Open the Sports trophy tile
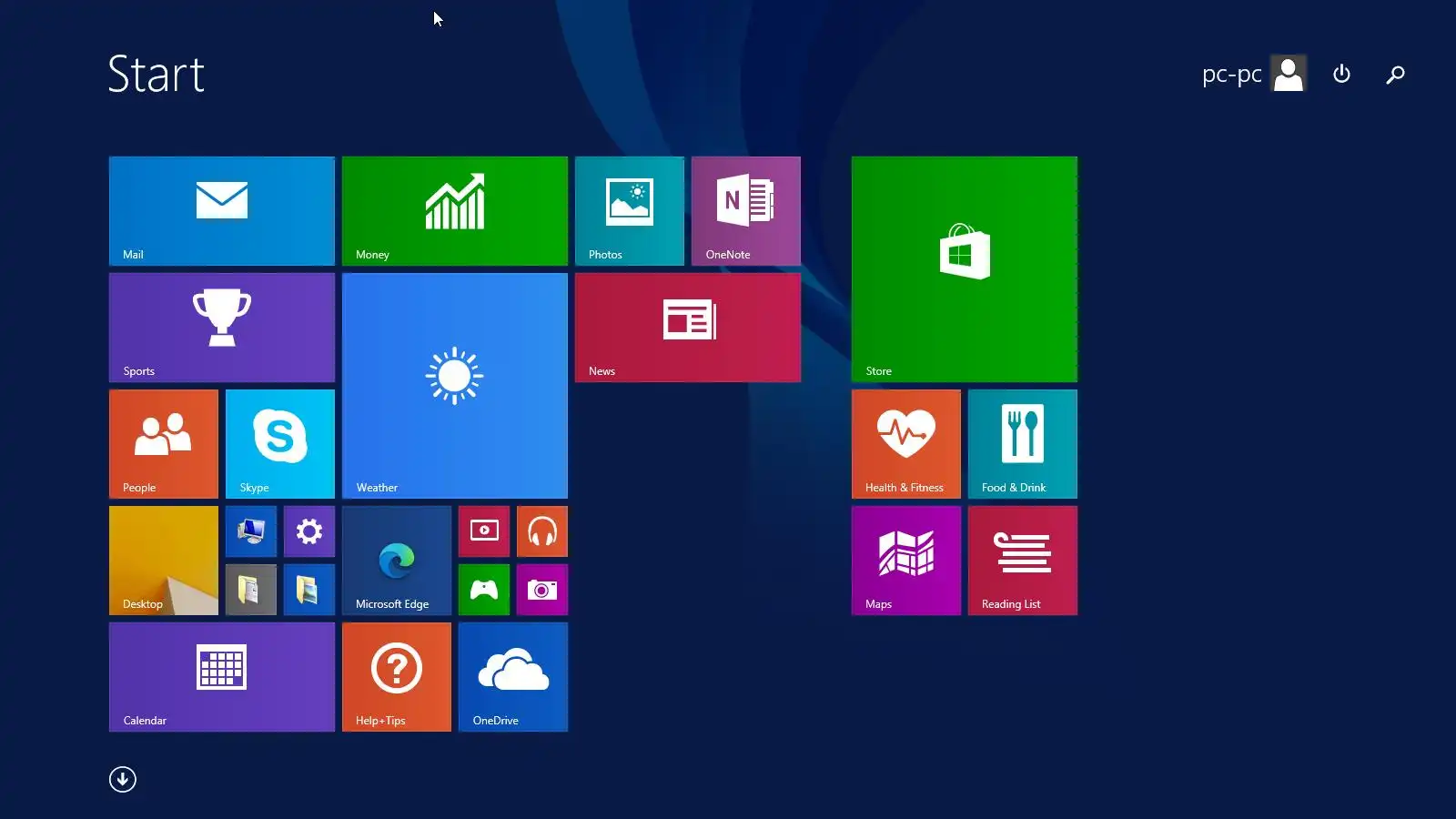Image resolution: width=1456 pixels, height=819 pixels. click(222, 328)
